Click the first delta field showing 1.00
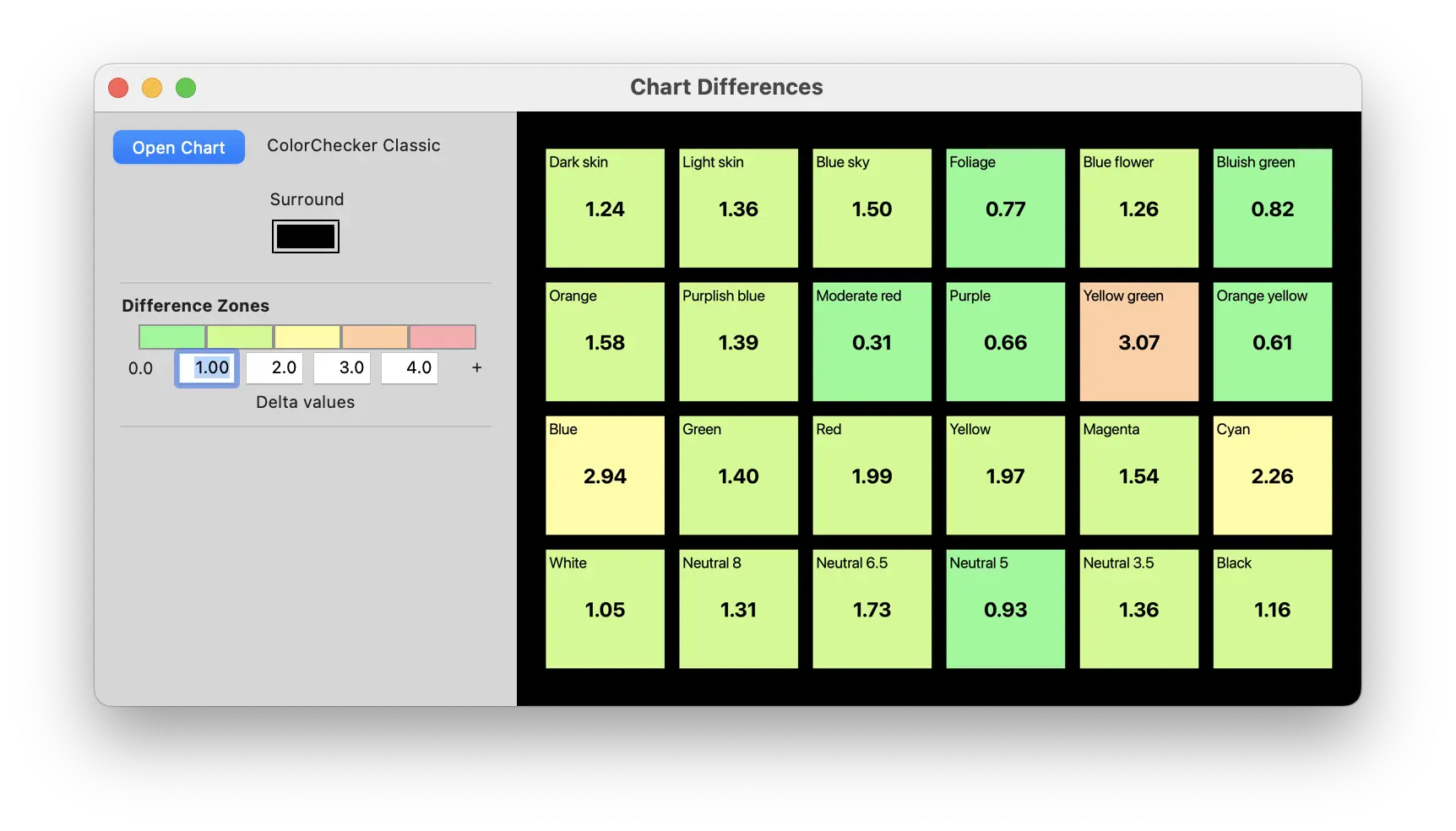Image resolution: width=1456 pixels, height=831 pixels. coord(208,368)
